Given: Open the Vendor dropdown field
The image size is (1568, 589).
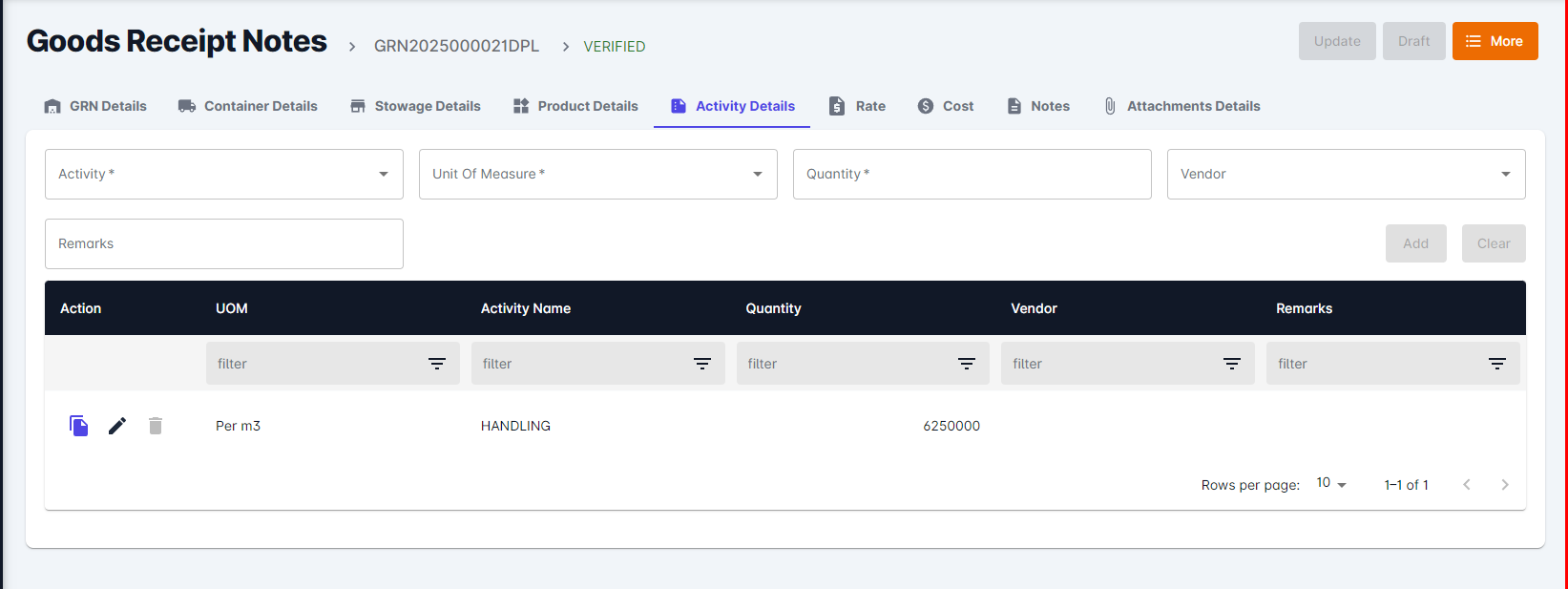Looking at the screenshot, I should point(1346,174).
